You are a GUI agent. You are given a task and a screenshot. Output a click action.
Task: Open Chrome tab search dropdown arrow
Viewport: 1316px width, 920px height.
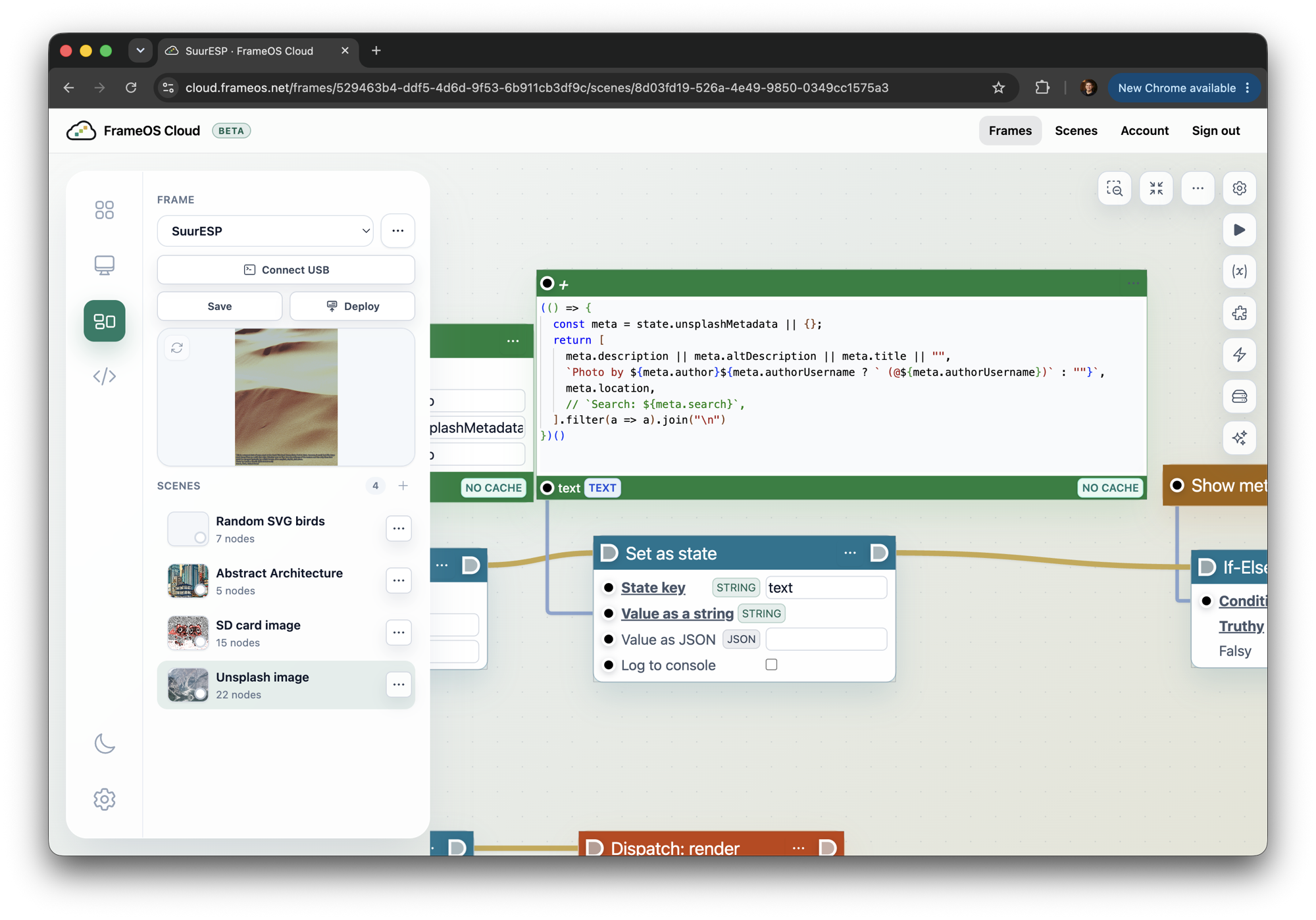point(140,51)
